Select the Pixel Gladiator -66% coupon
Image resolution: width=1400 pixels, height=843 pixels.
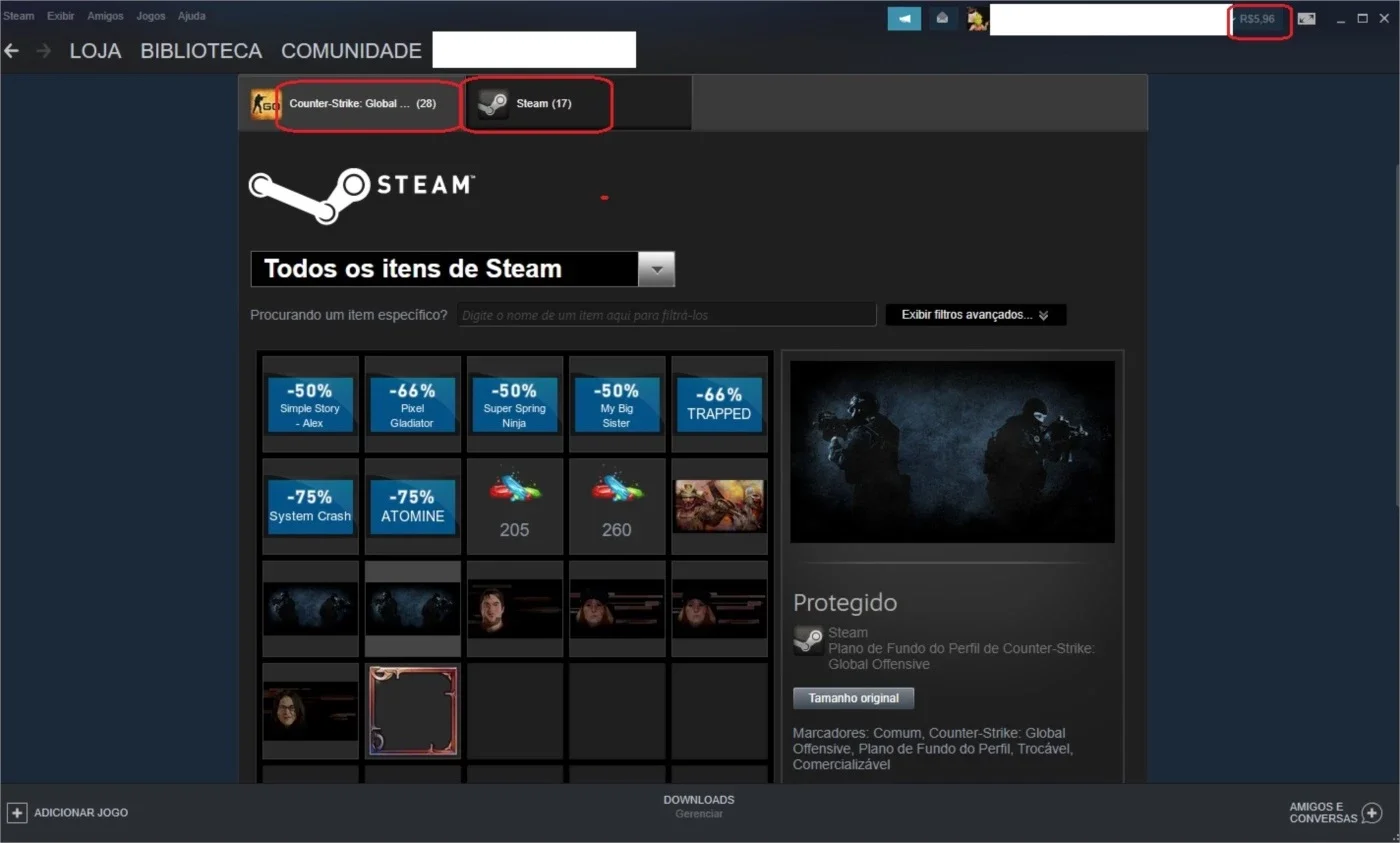(412, 404)
